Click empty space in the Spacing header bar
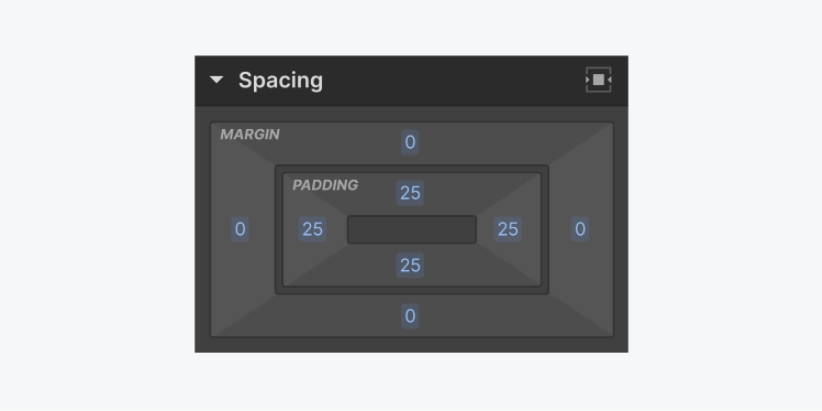Viewport: 822px width, 411px height. click(450, 80)
